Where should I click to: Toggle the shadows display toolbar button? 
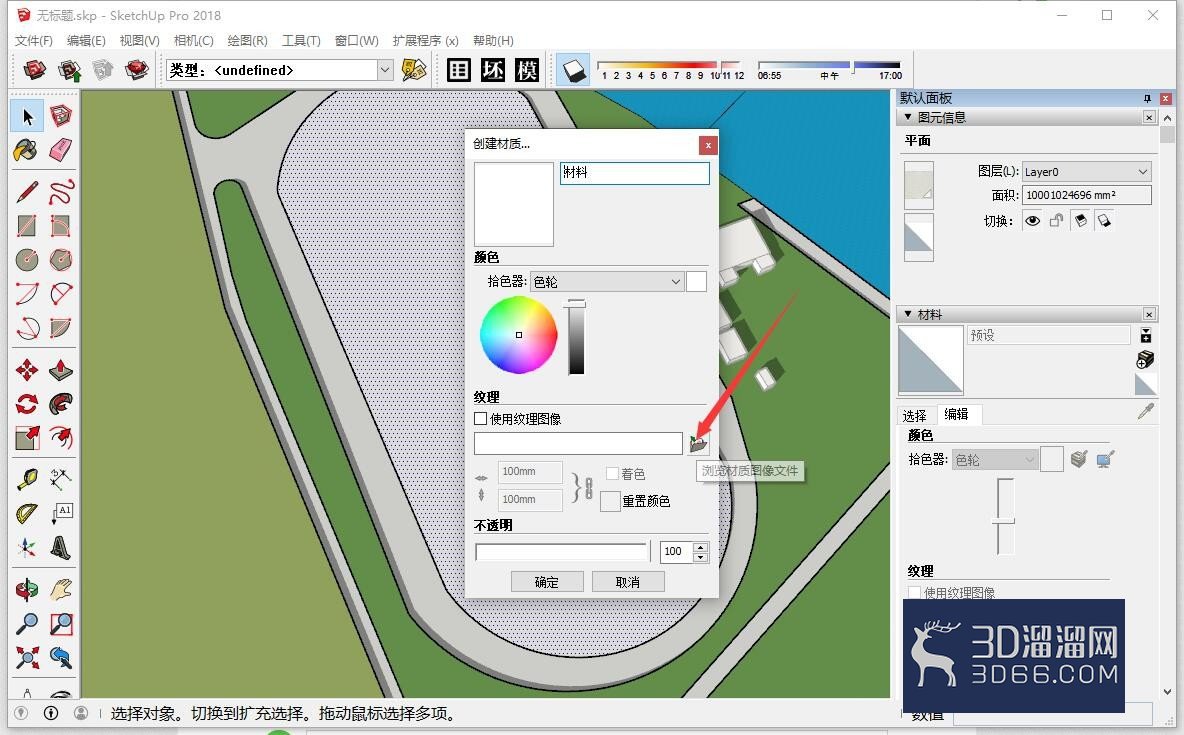573,70
